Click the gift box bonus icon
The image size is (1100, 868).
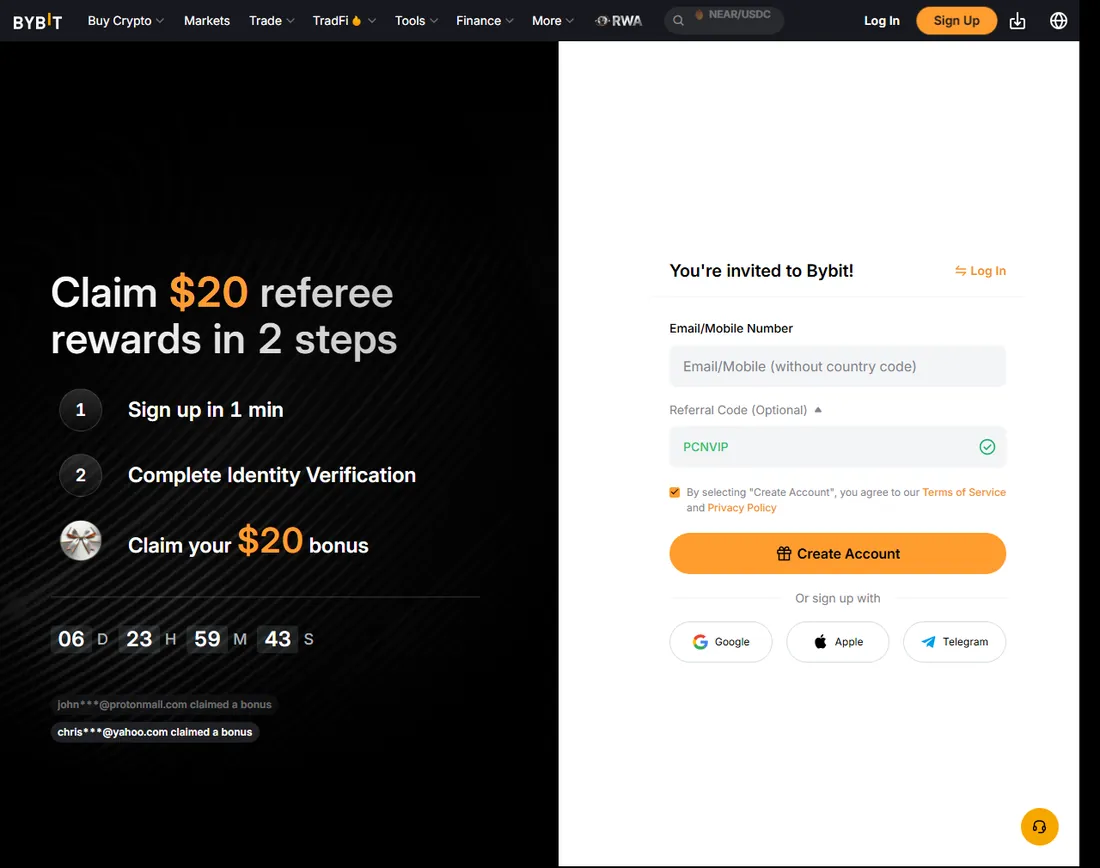[x=81, y=540]
